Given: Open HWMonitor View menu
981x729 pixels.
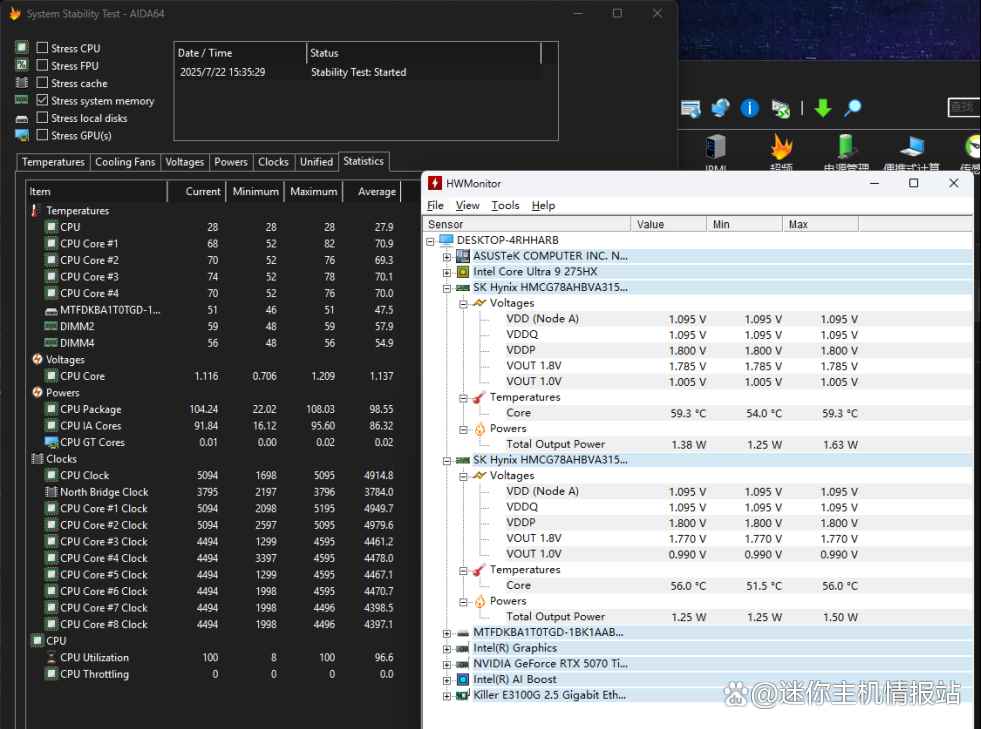Looking at the screenshot, I should pos(467,205).
